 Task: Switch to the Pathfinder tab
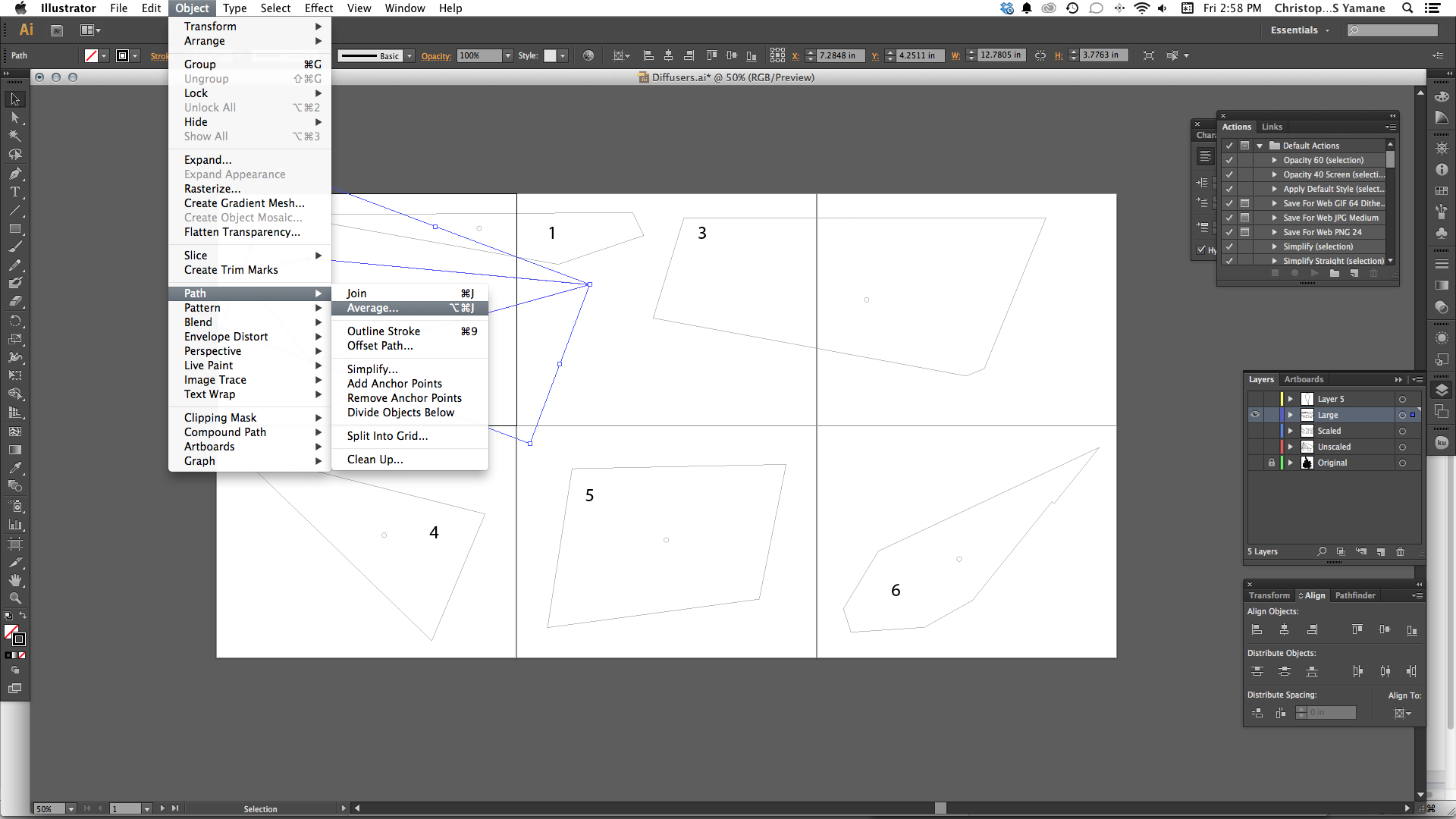1356,595
